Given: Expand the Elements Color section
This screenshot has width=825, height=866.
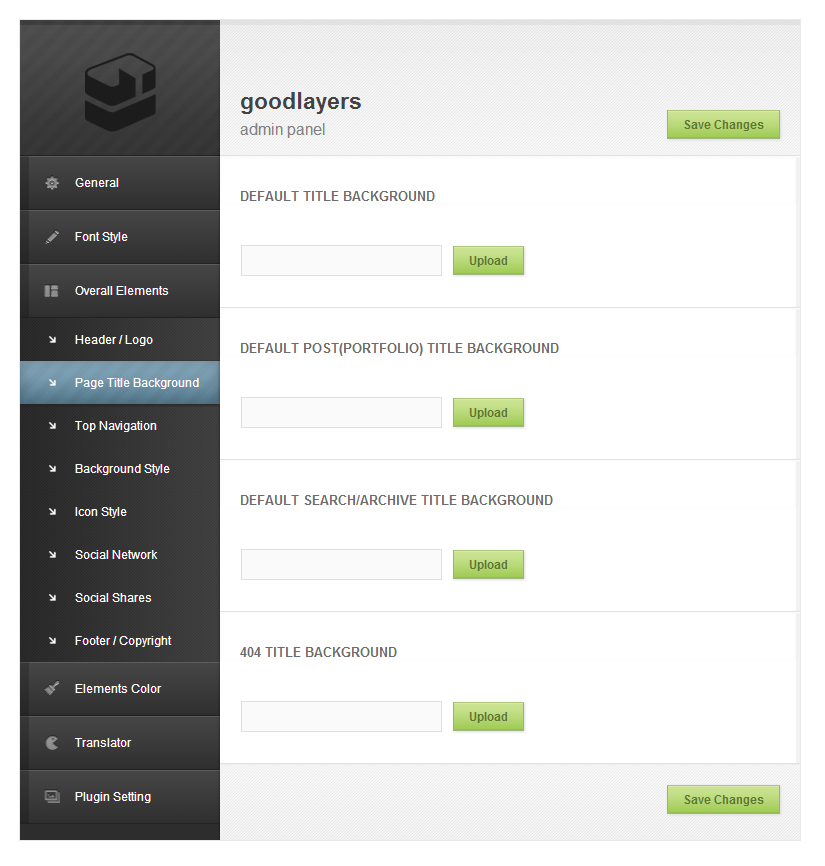Looking at the screenshot, I should 118,689.
